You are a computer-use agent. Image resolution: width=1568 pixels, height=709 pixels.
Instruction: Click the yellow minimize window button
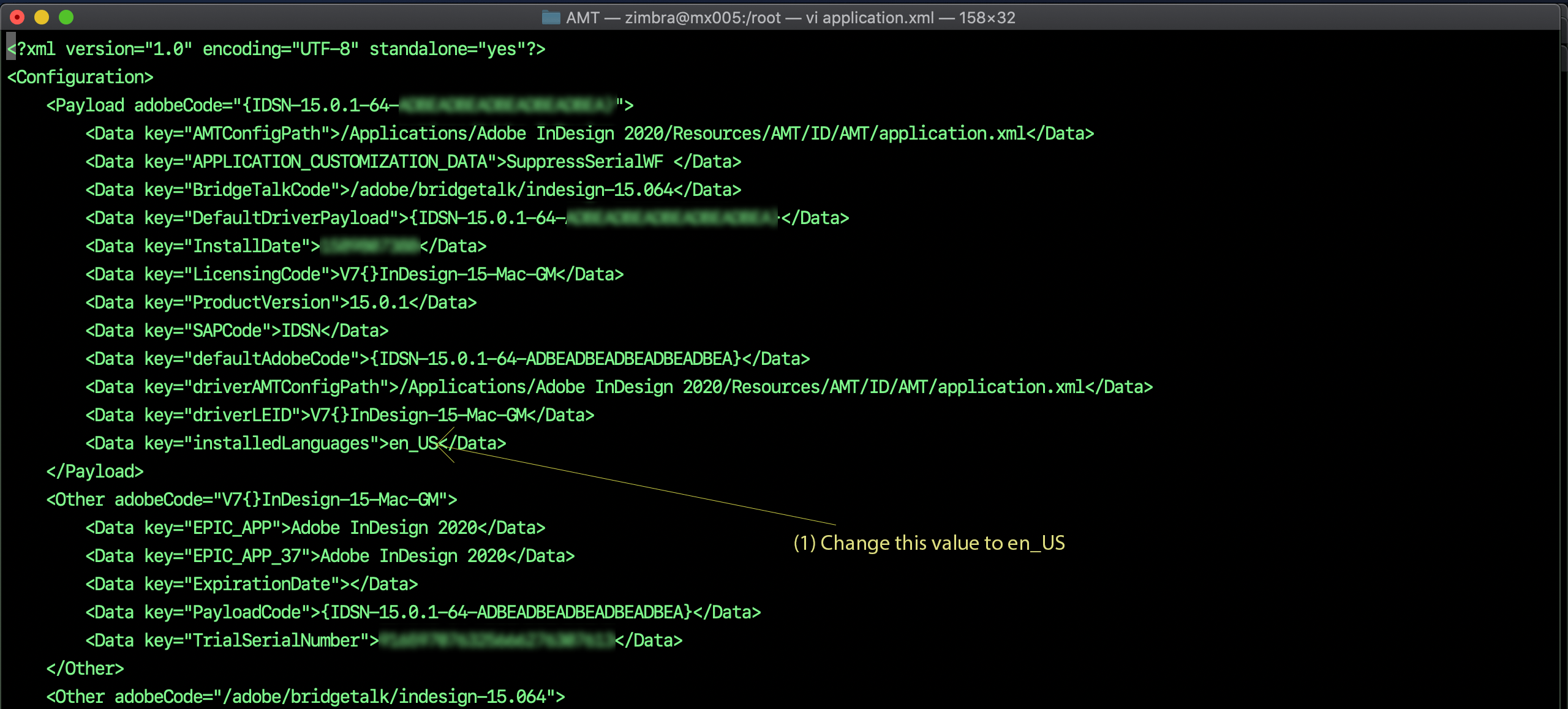click(42, 17)
